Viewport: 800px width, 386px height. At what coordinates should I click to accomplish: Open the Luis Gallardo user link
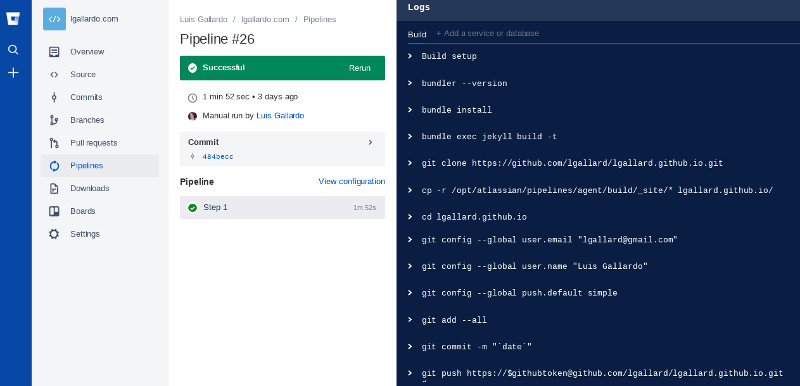[x=280, y=116]
